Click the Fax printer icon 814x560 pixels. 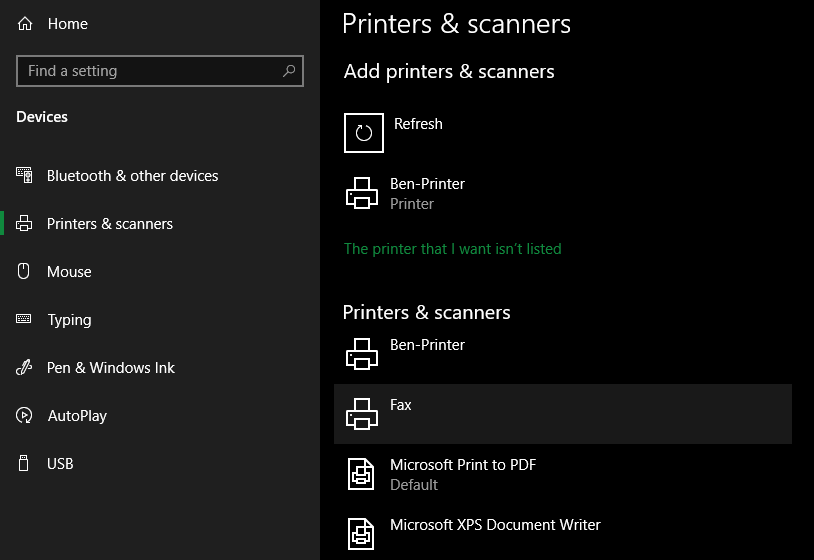tap(362, 414)
